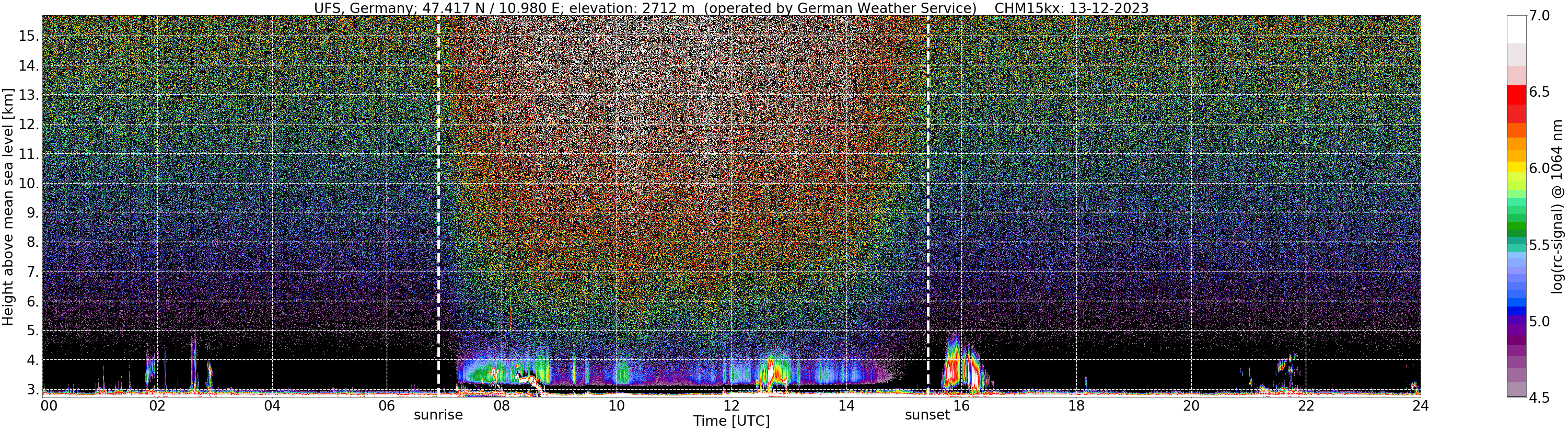Image resolution: width=1568 pixels, height=431 pixels.
Task: Click the height axis tick label '13.'
Action: tap(29, 95)
